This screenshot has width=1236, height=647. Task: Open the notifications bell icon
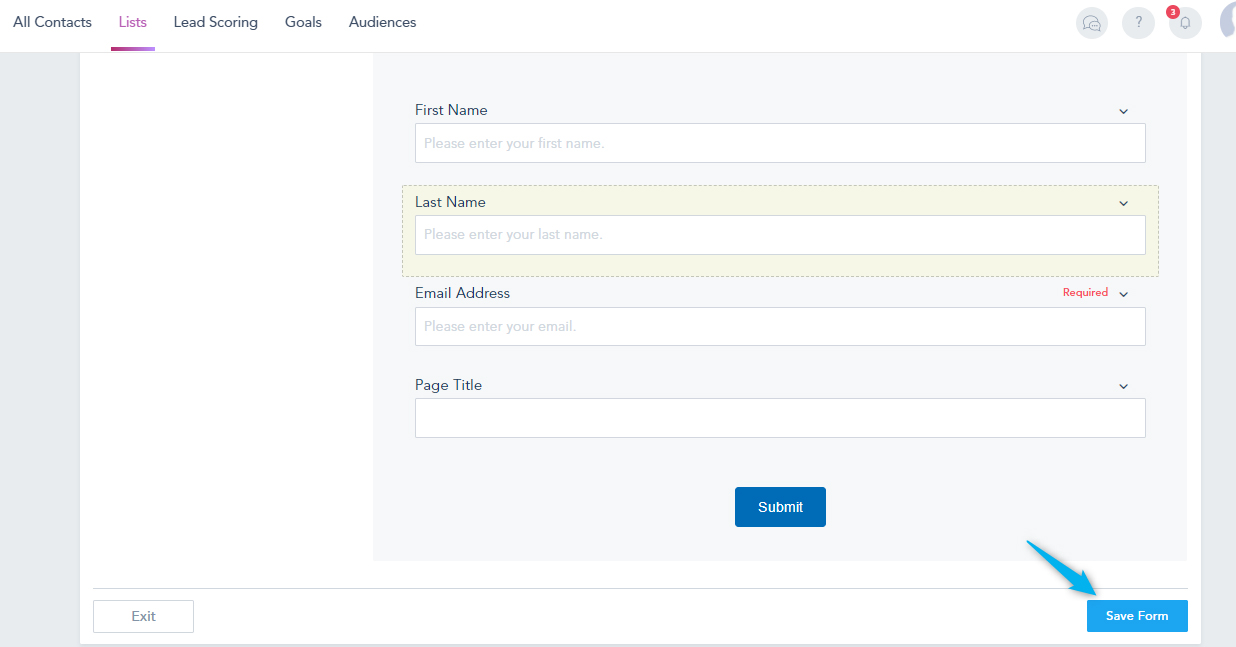pyautogui.click(x=1185, y=23)
